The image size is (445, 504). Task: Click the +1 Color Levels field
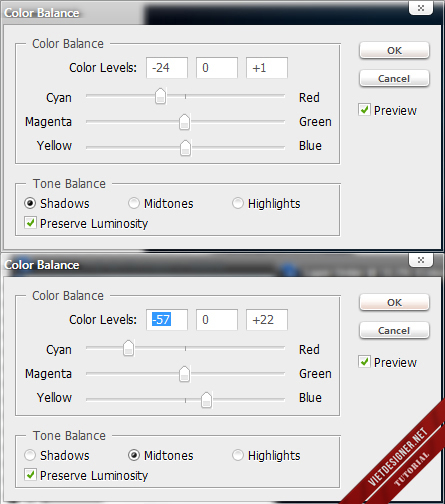267,68
